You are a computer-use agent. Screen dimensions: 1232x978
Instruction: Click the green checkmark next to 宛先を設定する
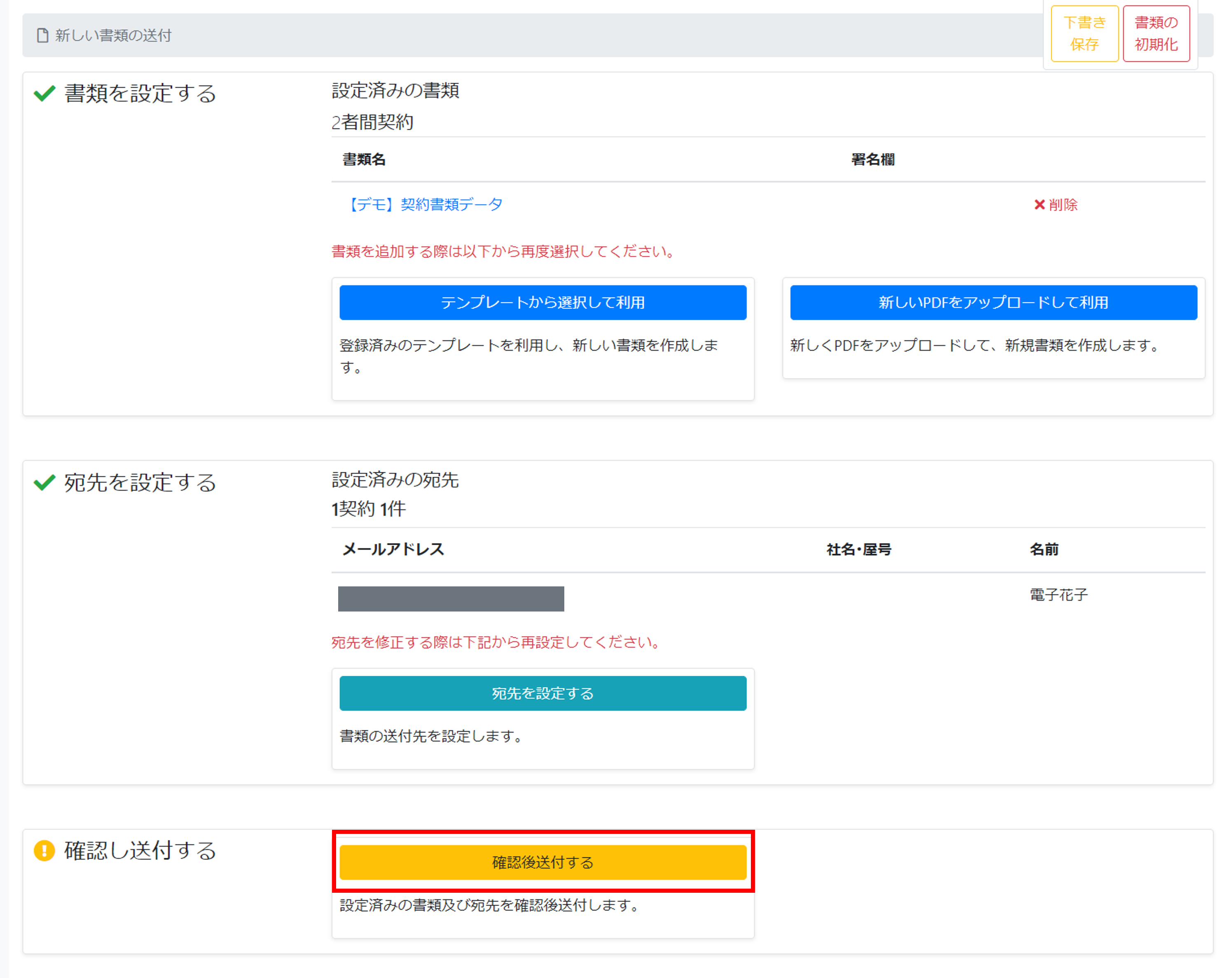click(x=44, y=483)
